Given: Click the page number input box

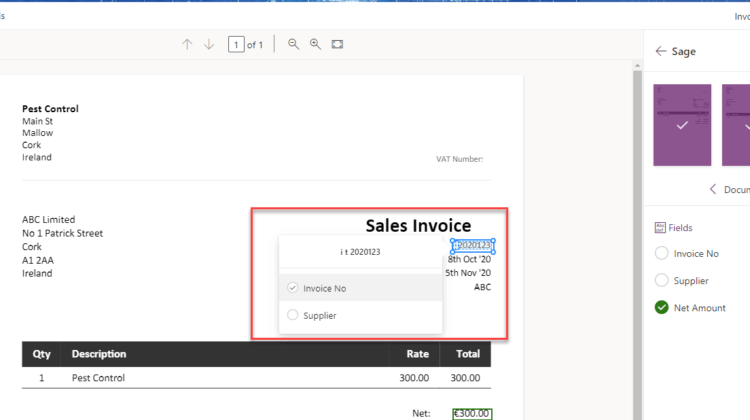Looking at the screenshot, I should (x=236, y=45).
